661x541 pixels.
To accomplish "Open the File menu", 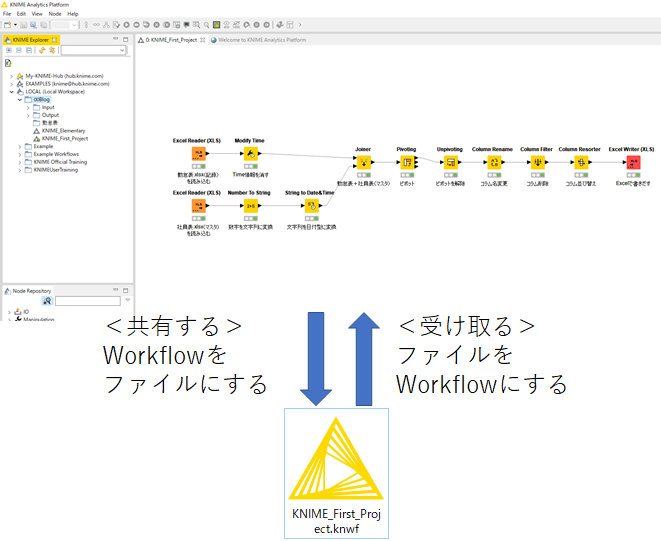I will [x=7, y=14].
